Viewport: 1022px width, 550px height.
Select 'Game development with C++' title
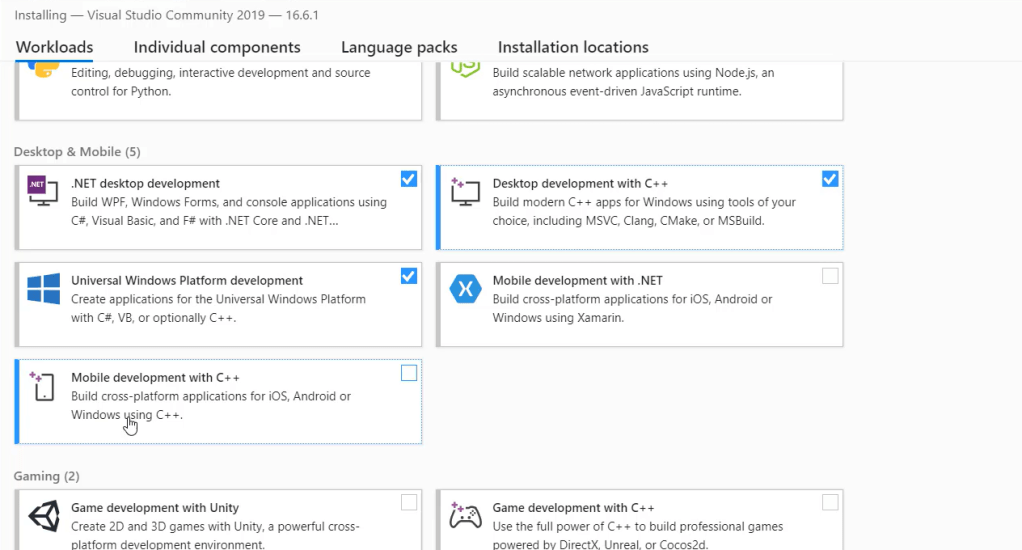coord(574,508)
